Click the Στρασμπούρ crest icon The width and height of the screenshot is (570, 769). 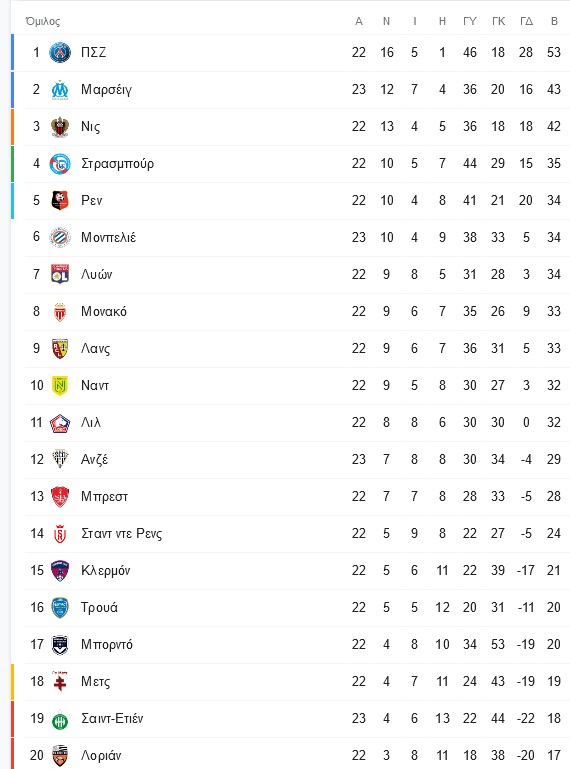coord(60,164)
